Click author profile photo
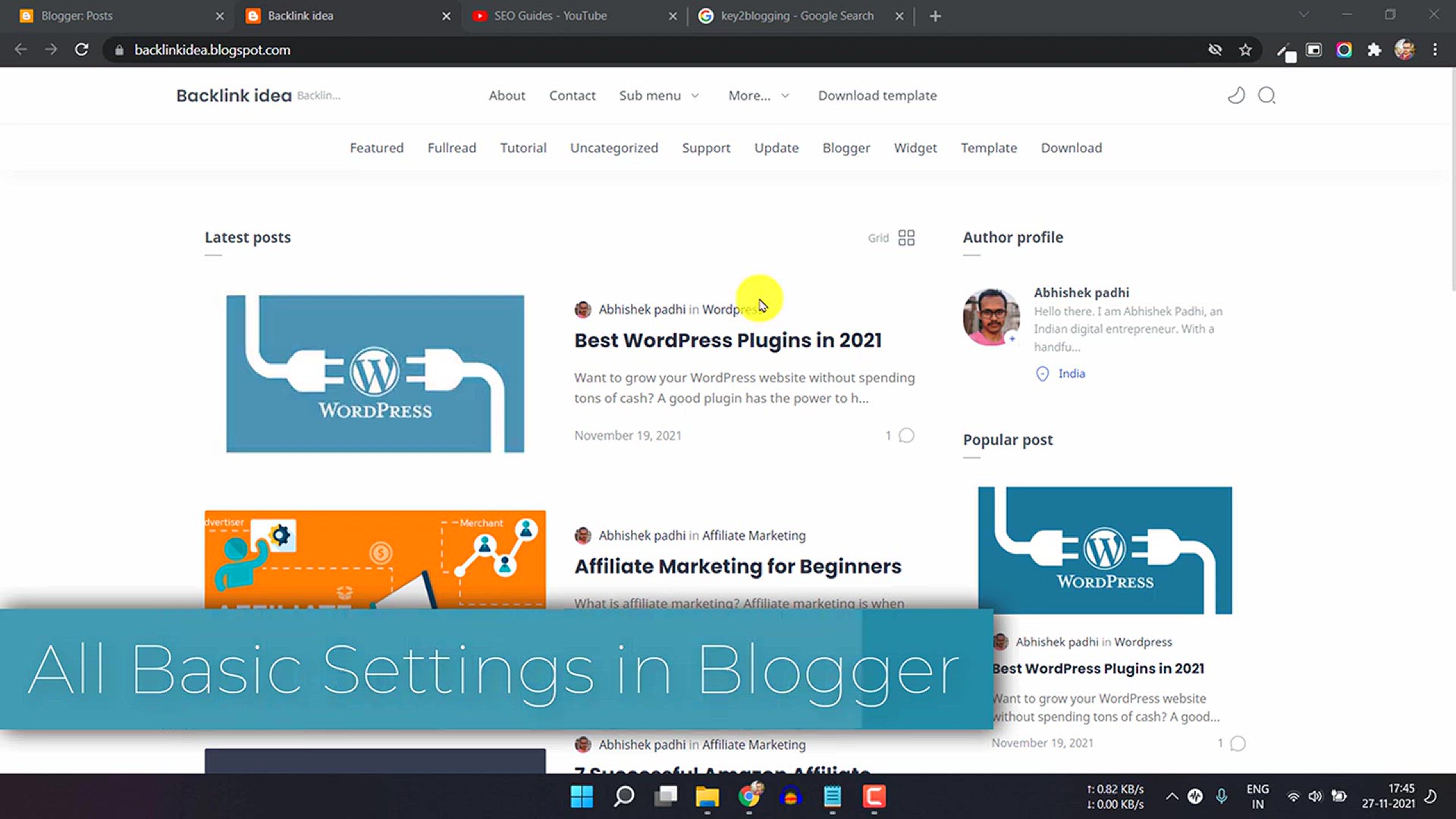 pyautogui.click(x=991, y=317)
